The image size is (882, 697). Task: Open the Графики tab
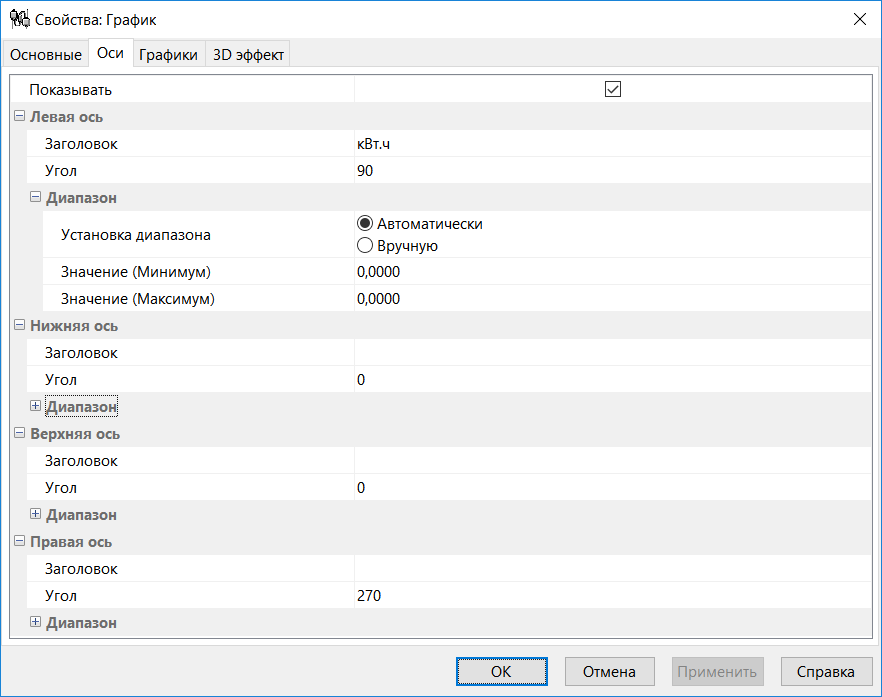point(168,54)
